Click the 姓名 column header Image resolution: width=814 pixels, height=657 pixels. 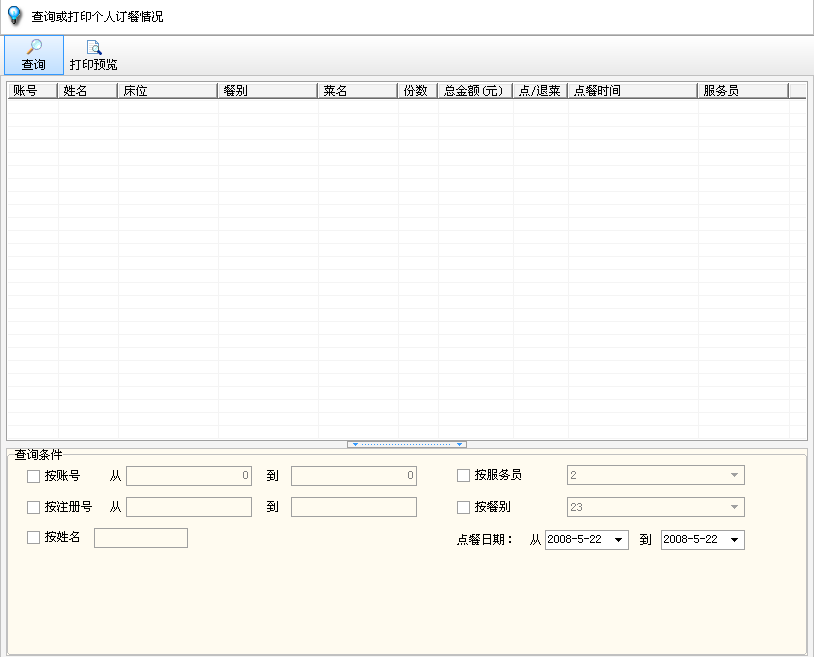point(87,91)
